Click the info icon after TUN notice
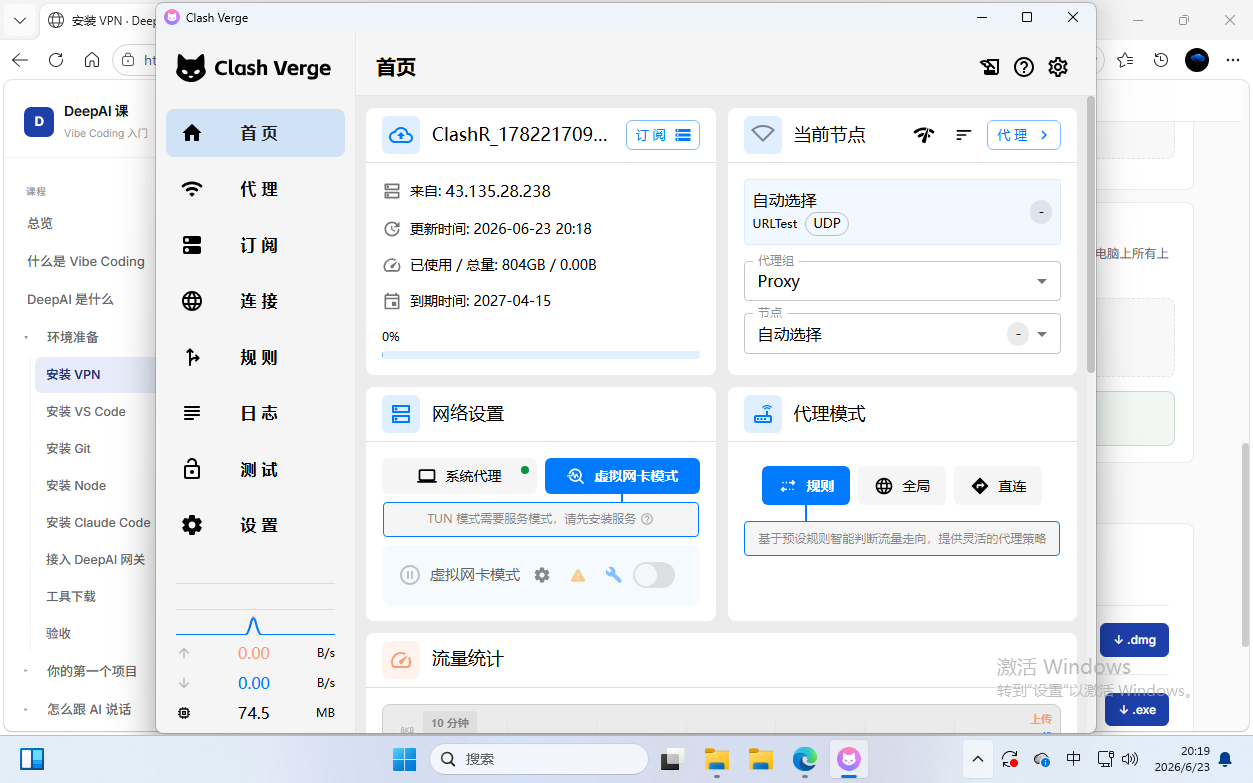The width and height of the screenshot is (1253, 783). (x=647, y=519)
